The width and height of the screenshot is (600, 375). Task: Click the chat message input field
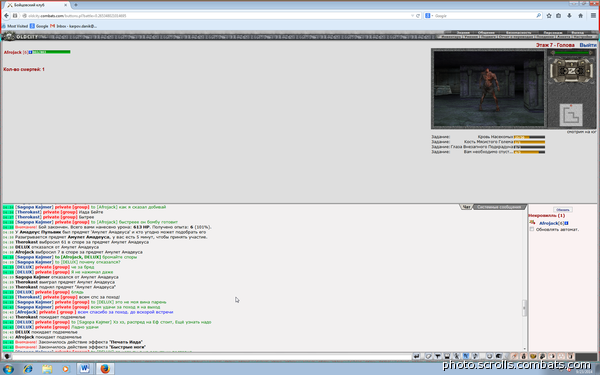[x=212, y=357]
